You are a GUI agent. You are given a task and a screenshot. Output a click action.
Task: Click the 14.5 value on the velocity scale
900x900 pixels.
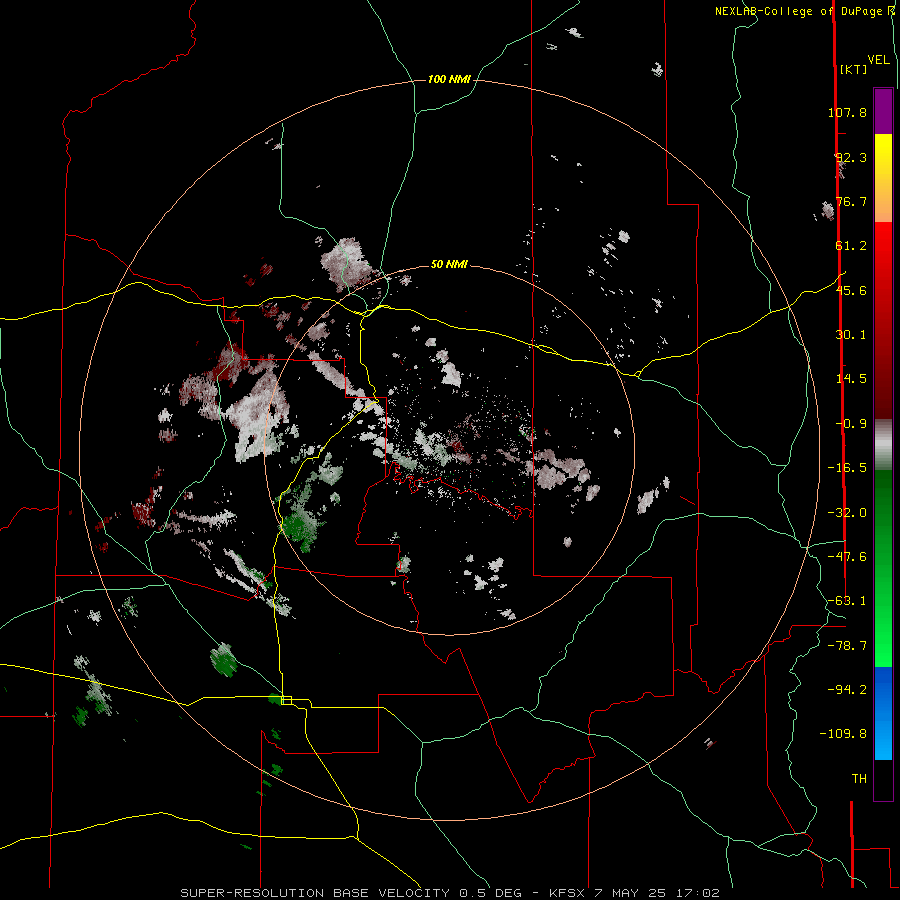pos(851,379)
